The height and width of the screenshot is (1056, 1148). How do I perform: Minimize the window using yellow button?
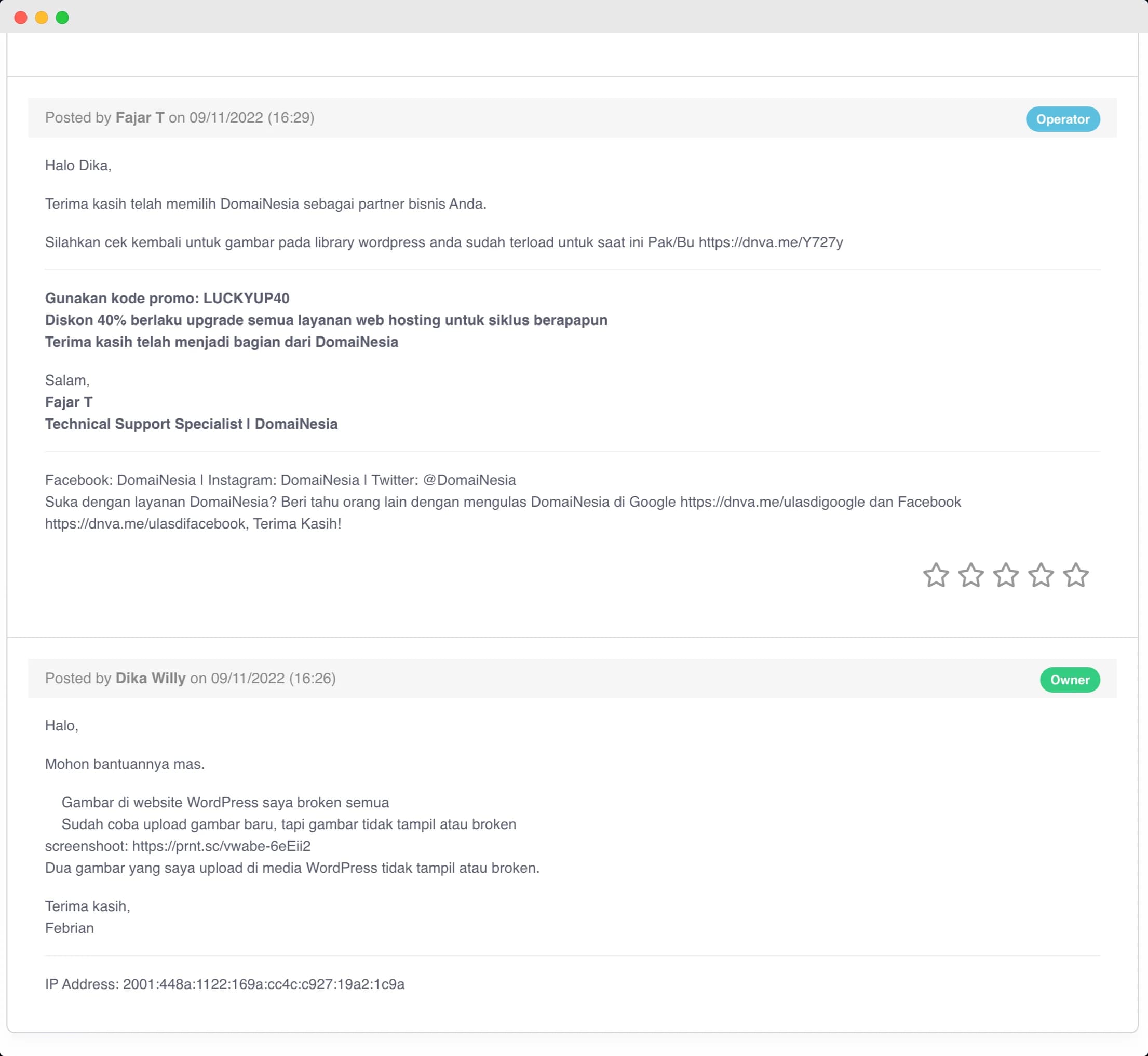(42, 18)
